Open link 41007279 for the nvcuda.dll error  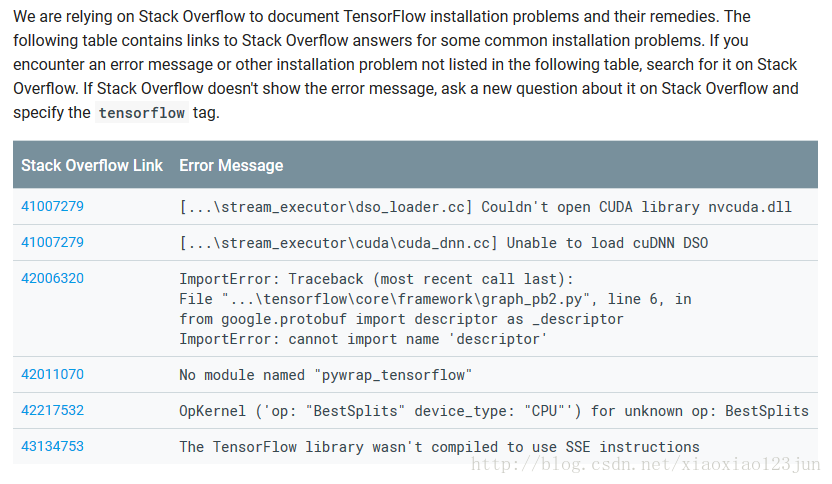pos(53,206)
